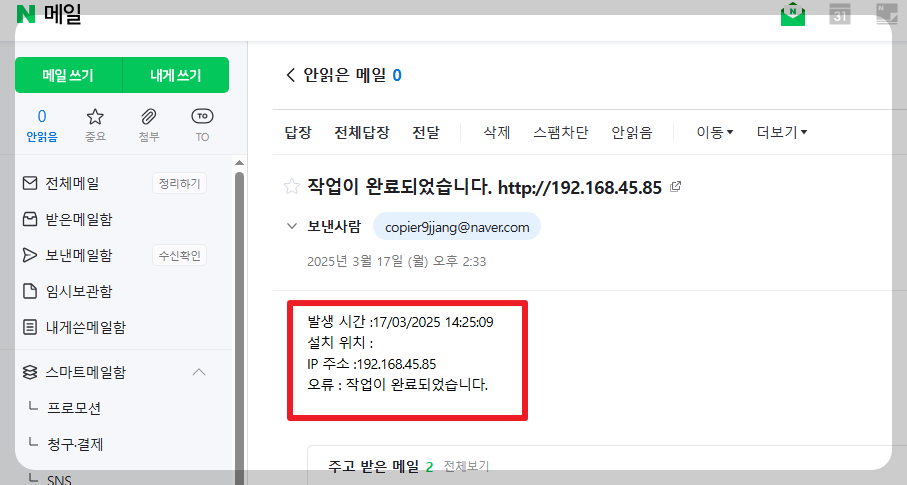Screen dimensions: 907x485
Task: Open the green Naver mail envelope icon
Action: click(x=792, y=14)
